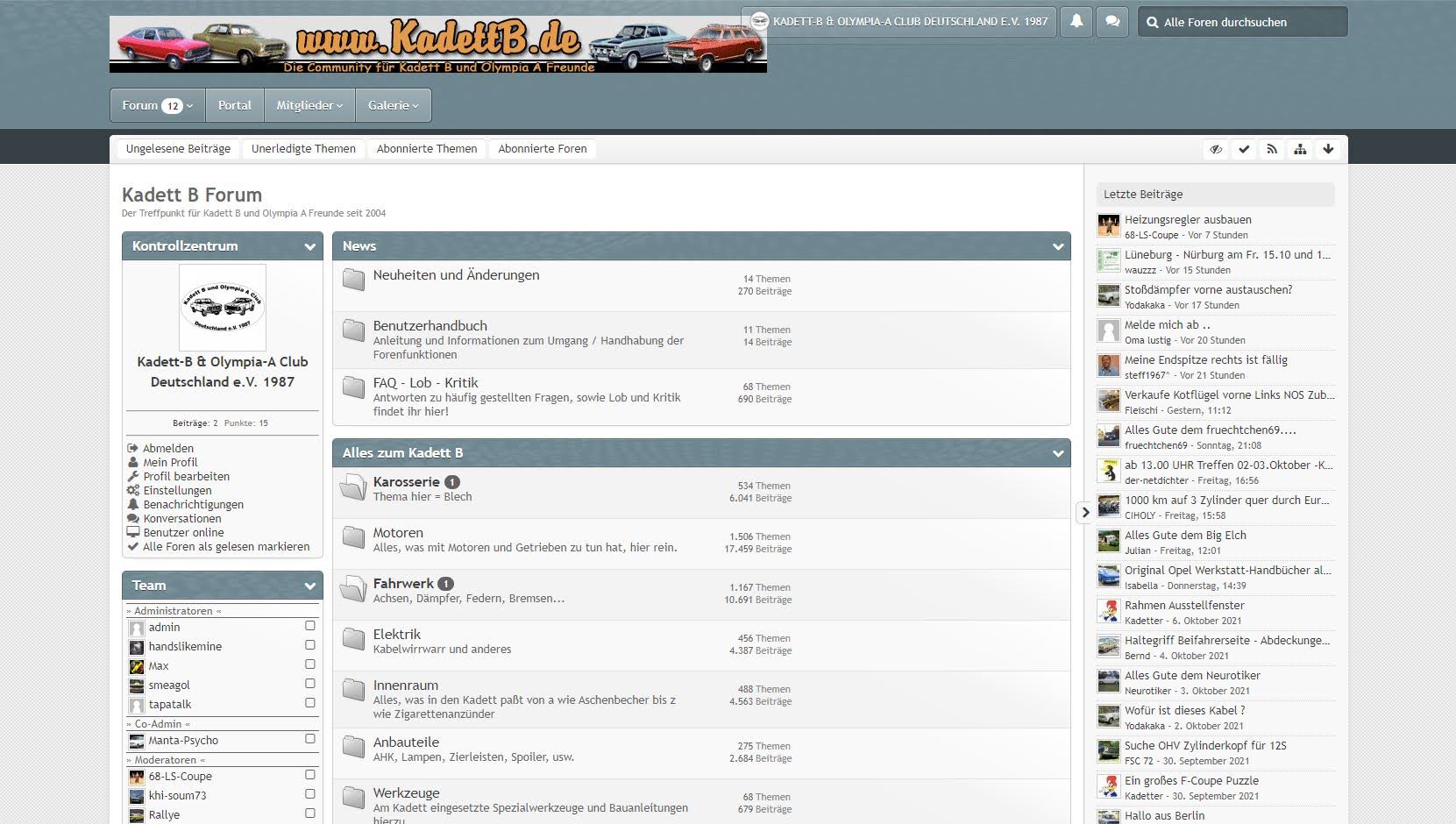Viewport: 1456px width, 824px height.
Task: Tick the checkbox beside Manta-Psycho
Action: [x=309, y=739]
